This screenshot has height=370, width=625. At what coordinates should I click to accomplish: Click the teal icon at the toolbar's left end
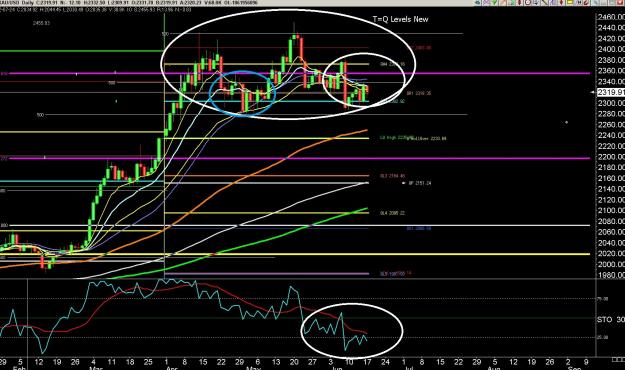coord(478,2)
